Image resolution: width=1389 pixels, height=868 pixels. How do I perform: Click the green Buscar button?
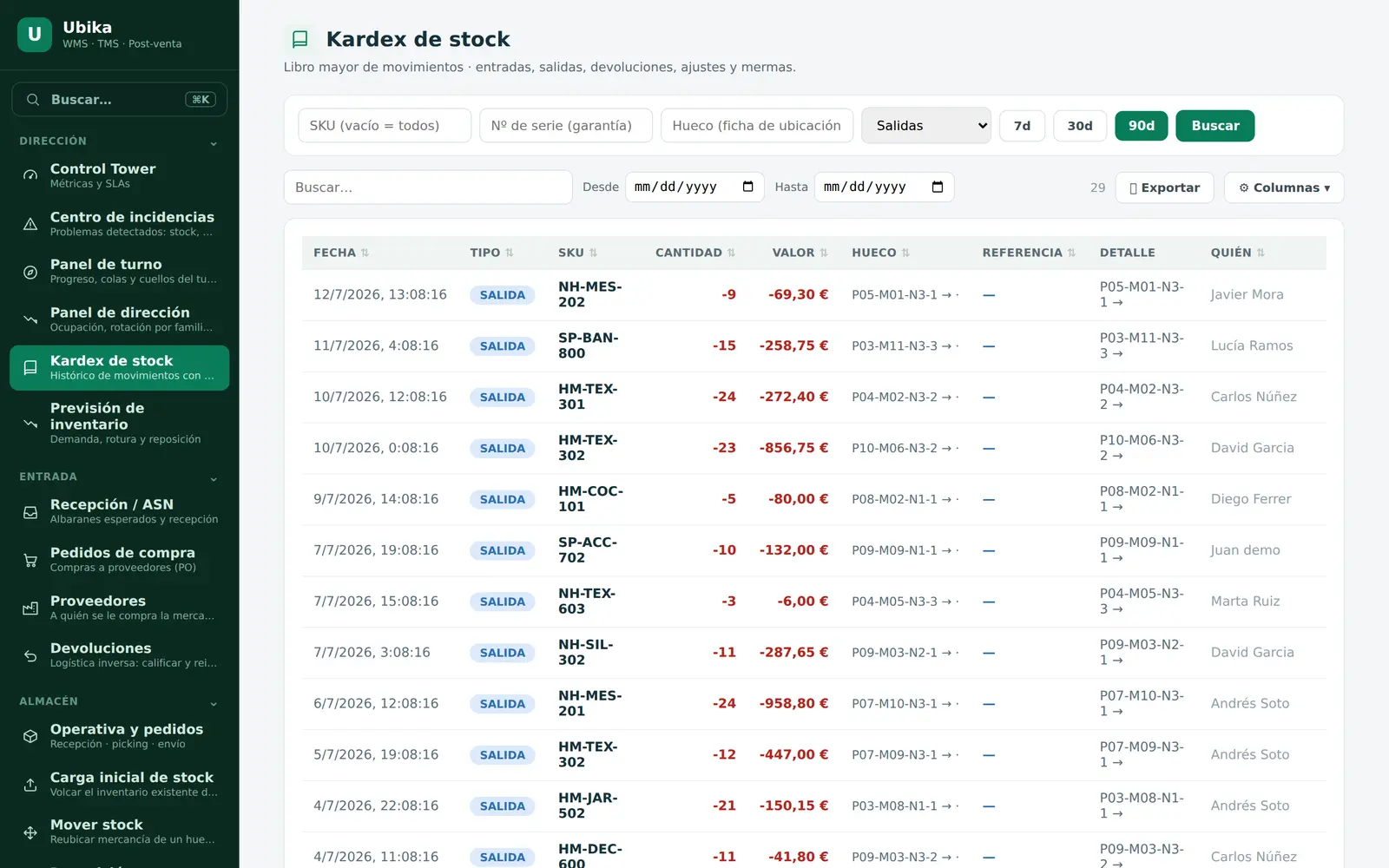(x=1215, y=126)
